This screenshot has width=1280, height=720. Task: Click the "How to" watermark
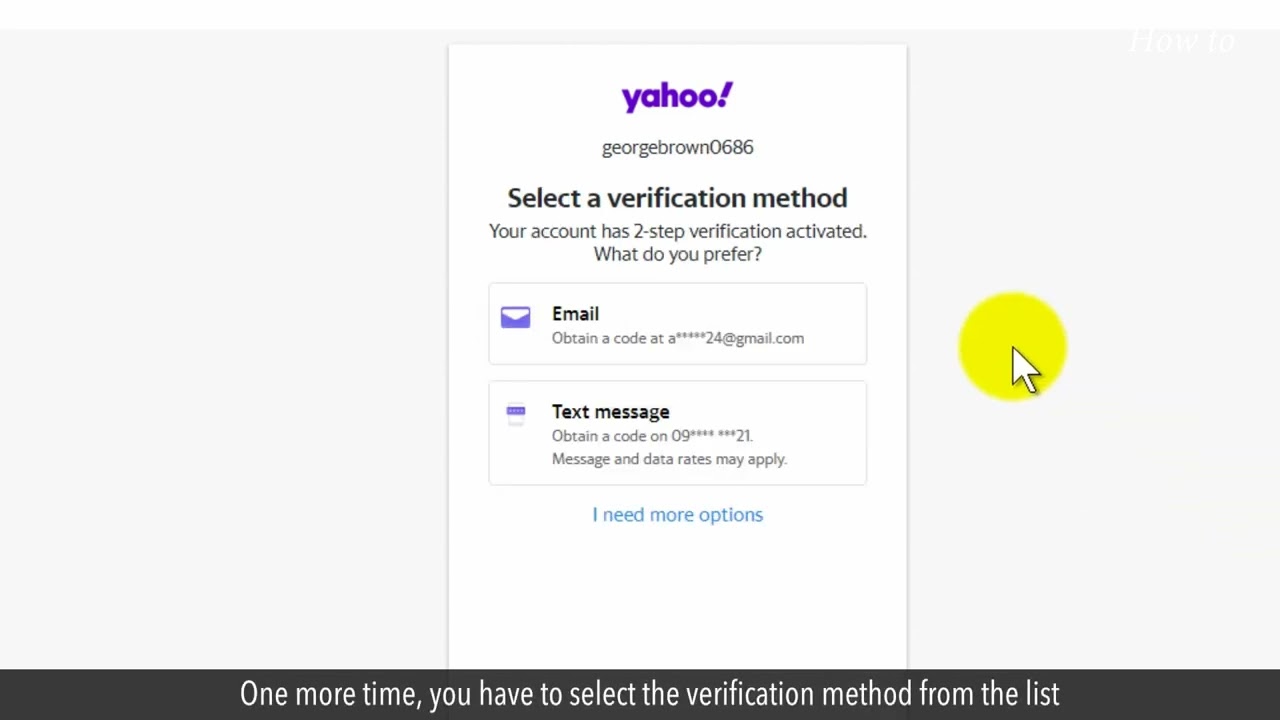pyautogui.click(x=1181, y=41)
